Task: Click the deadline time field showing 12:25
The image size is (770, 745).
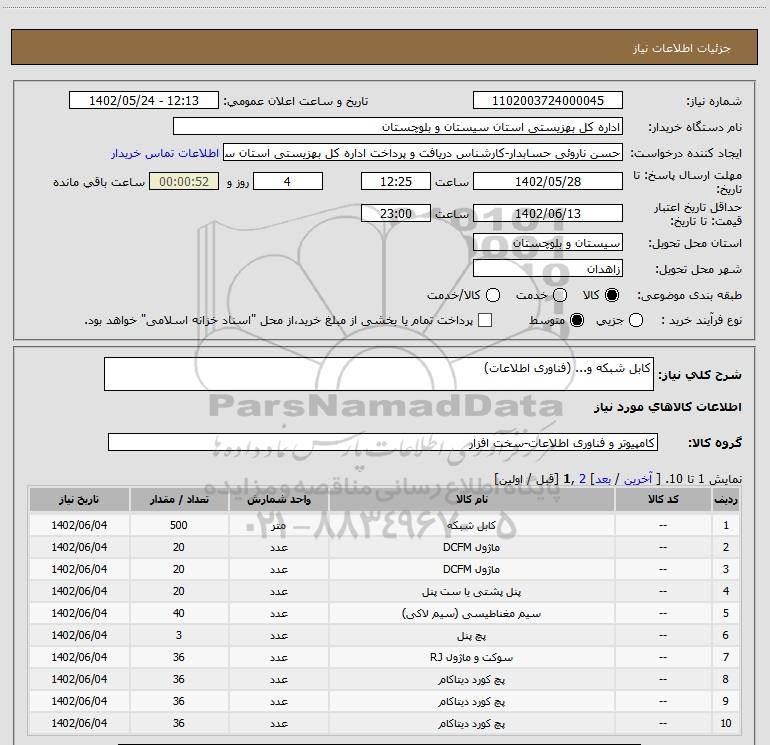Action: 395,181
